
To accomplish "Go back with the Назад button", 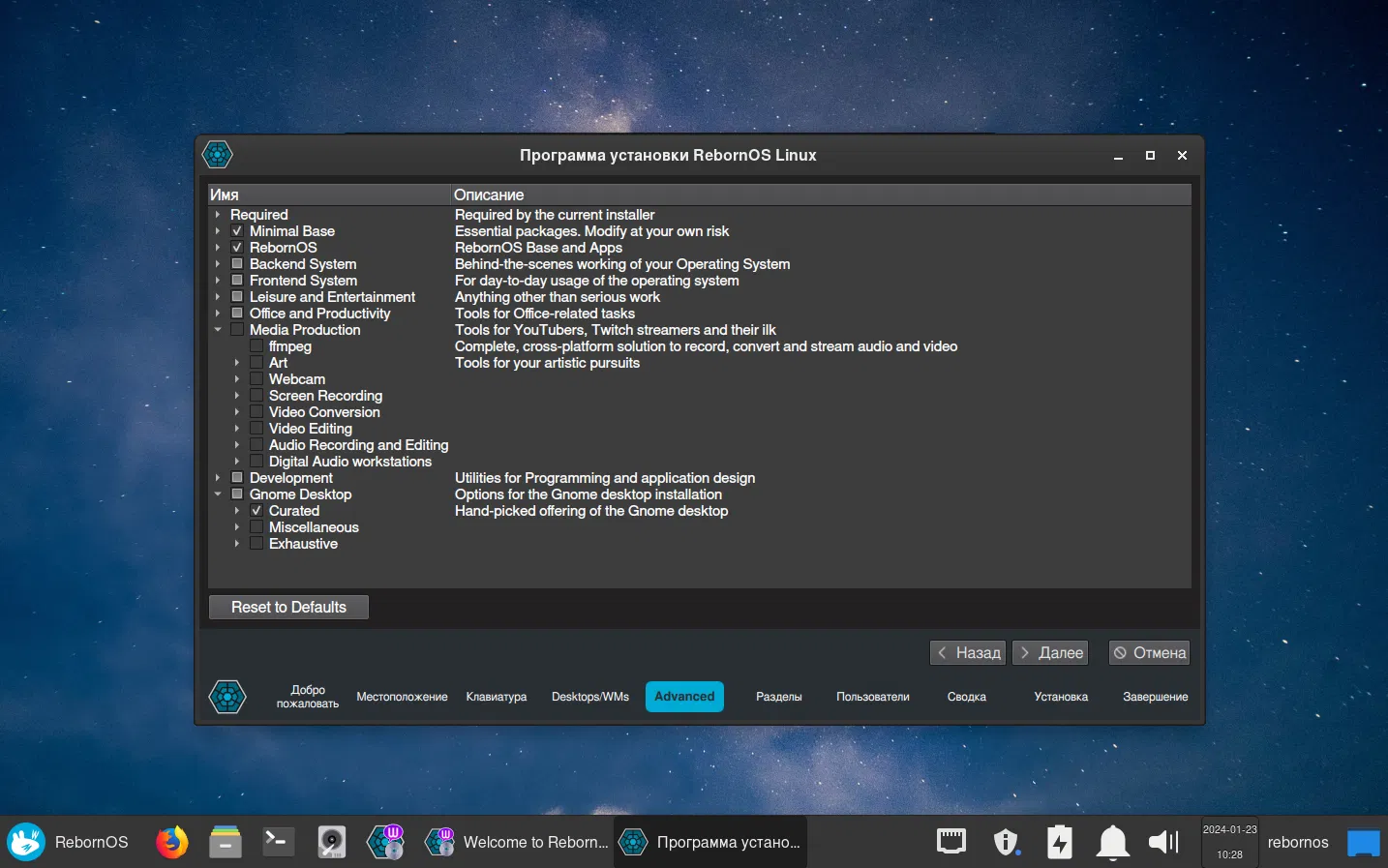I will (x=968, y=653).
